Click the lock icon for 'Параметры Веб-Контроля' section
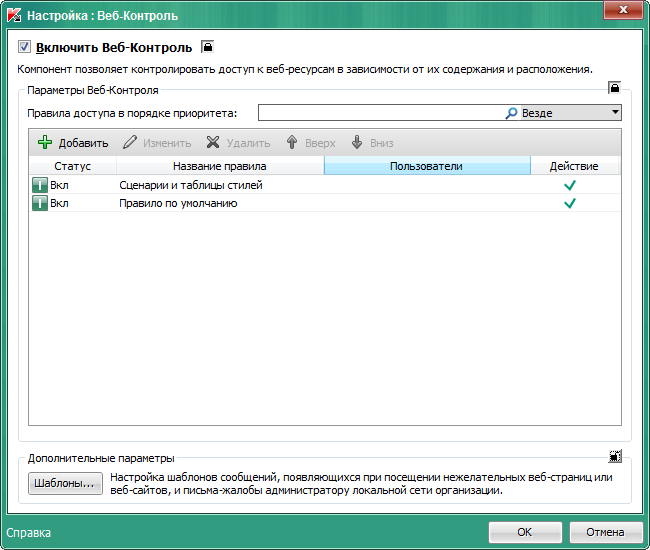 point(614,88)
